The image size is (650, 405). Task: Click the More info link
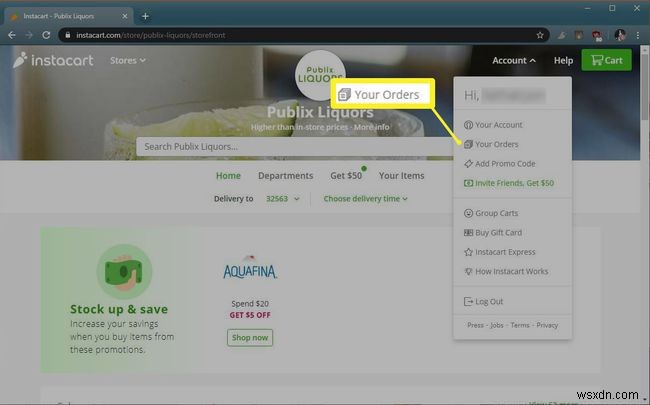tap(371, 127)
